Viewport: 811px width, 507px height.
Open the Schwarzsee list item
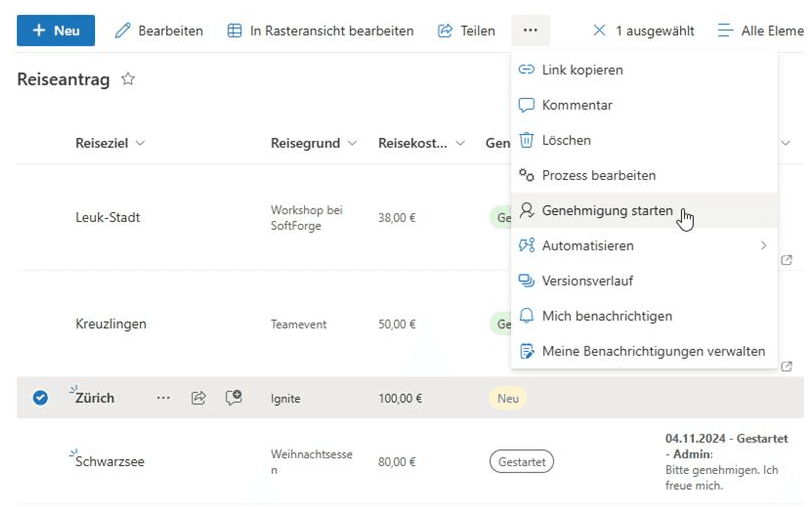pos(110,462)
